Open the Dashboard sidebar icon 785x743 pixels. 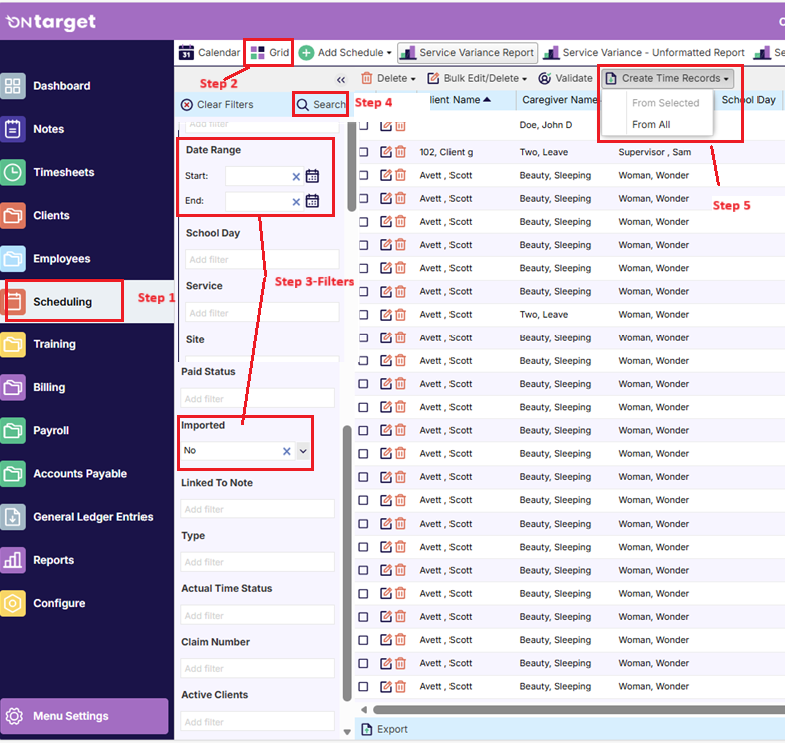pos(13,86)
